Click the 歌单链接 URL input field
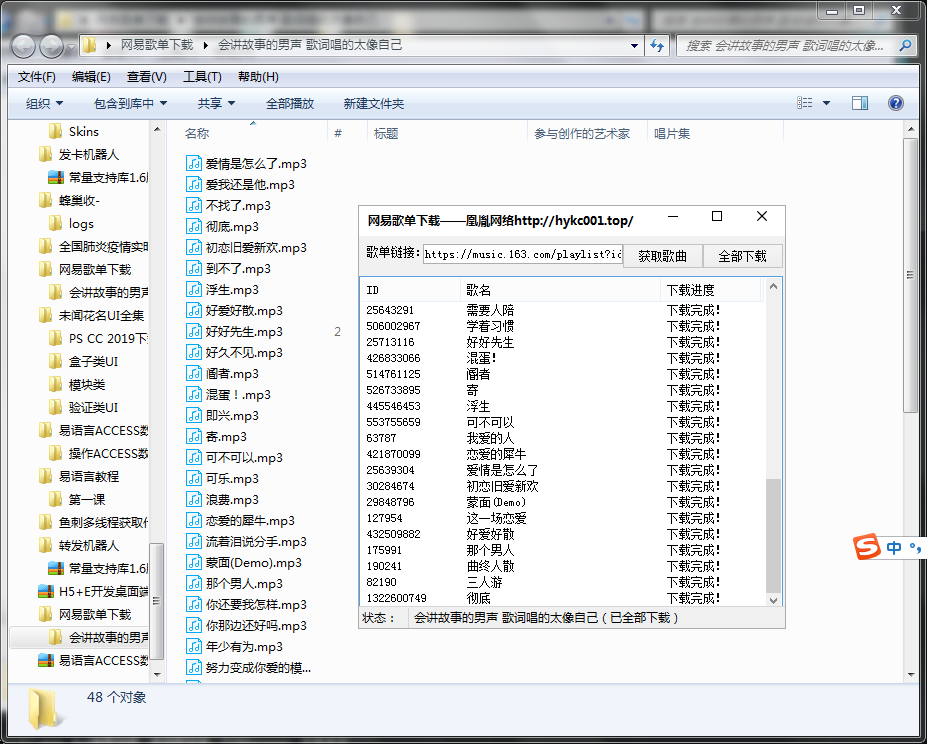 (x=523, y=254)
